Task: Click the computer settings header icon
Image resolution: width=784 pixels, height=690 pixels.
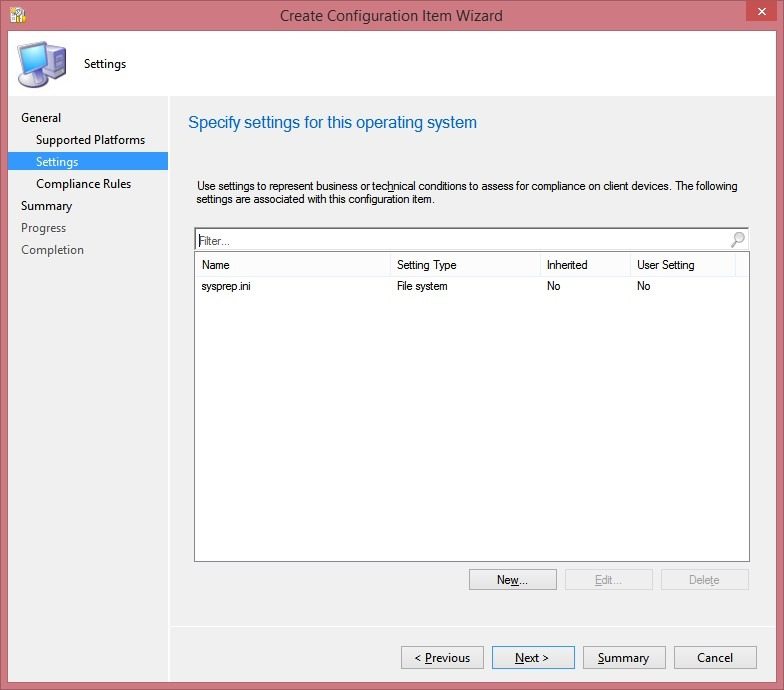Action: click(x=42, y=64)
